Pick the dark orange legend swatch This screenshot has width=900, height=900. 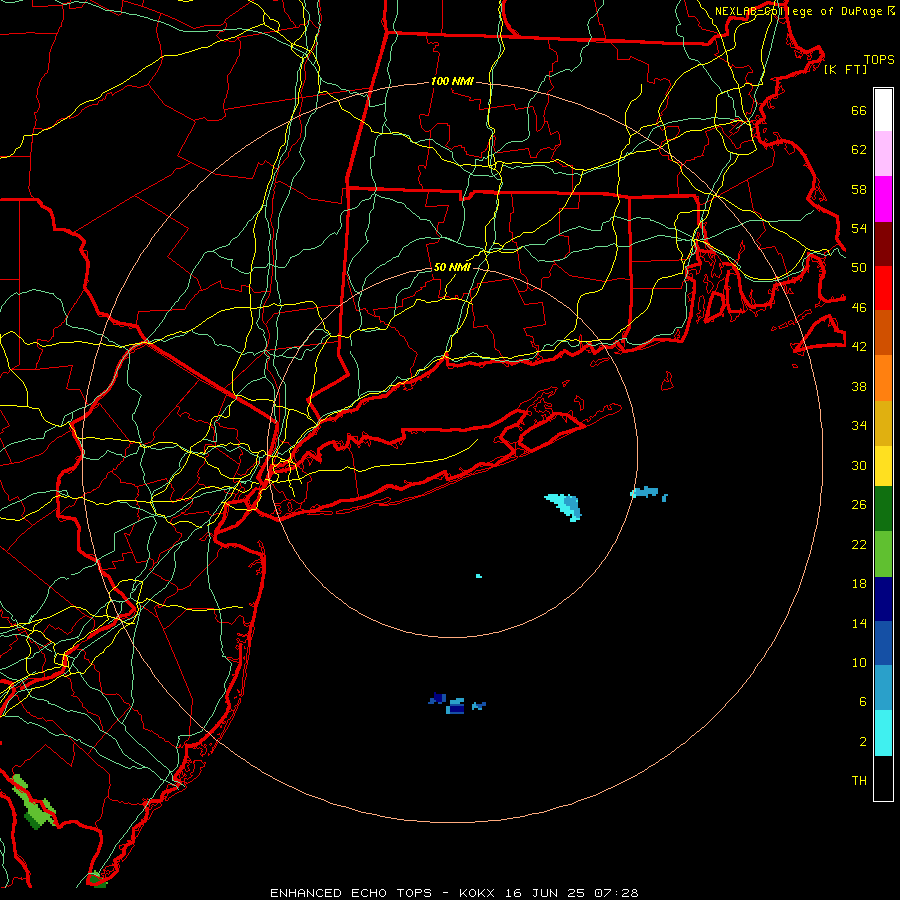(883, 332)
